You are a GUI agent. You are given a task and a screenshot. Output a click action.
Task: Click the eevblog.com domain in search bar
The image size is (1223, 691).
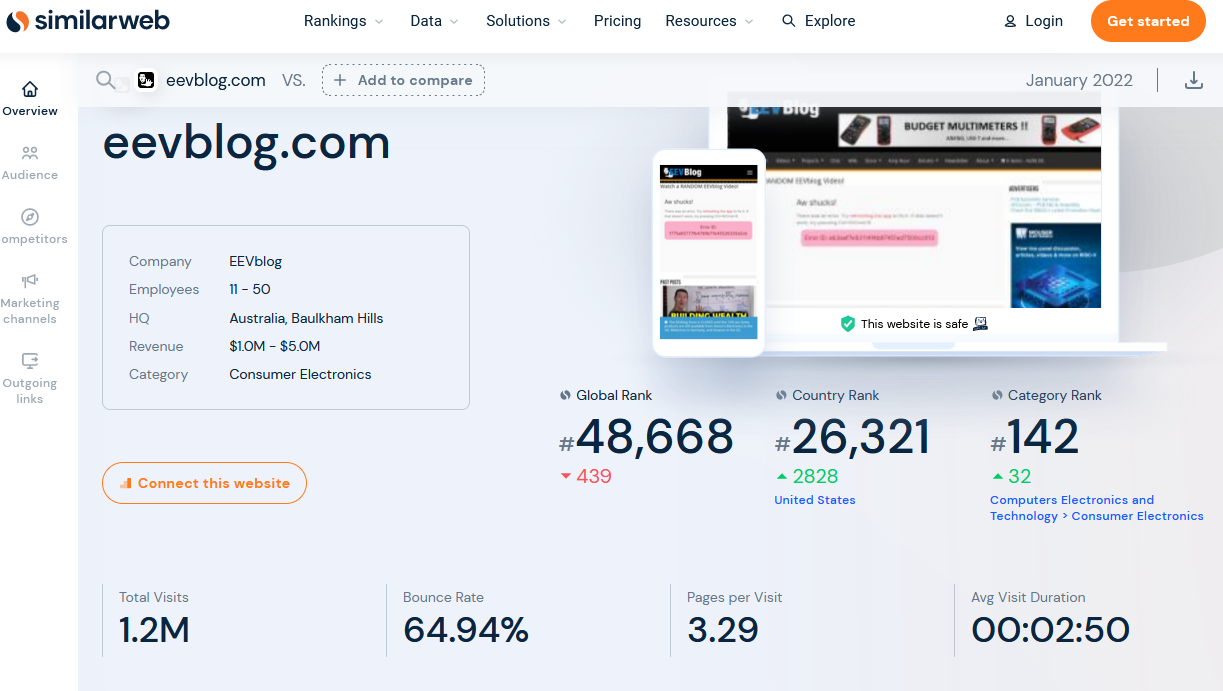tap(214, 80)
